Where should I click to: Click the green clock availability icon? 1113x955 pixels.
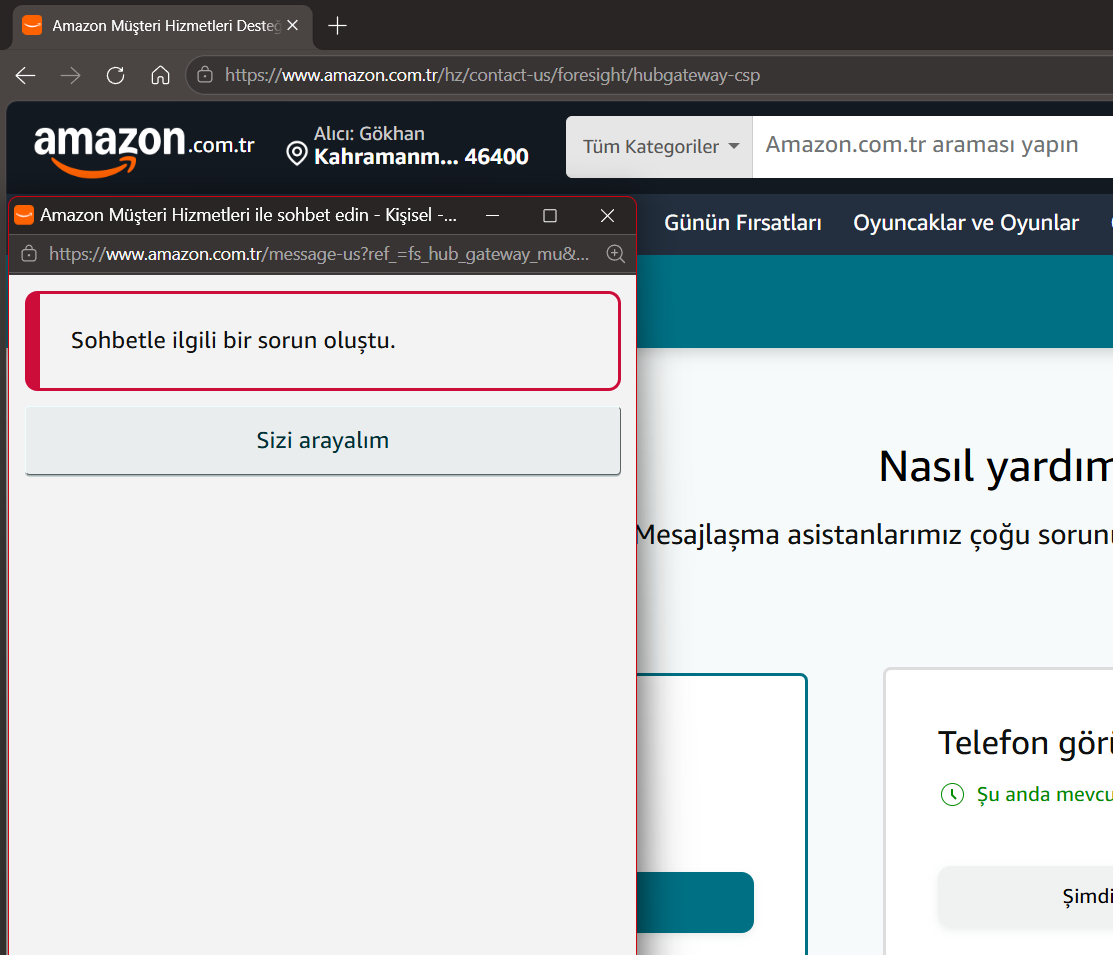point(952,794)
